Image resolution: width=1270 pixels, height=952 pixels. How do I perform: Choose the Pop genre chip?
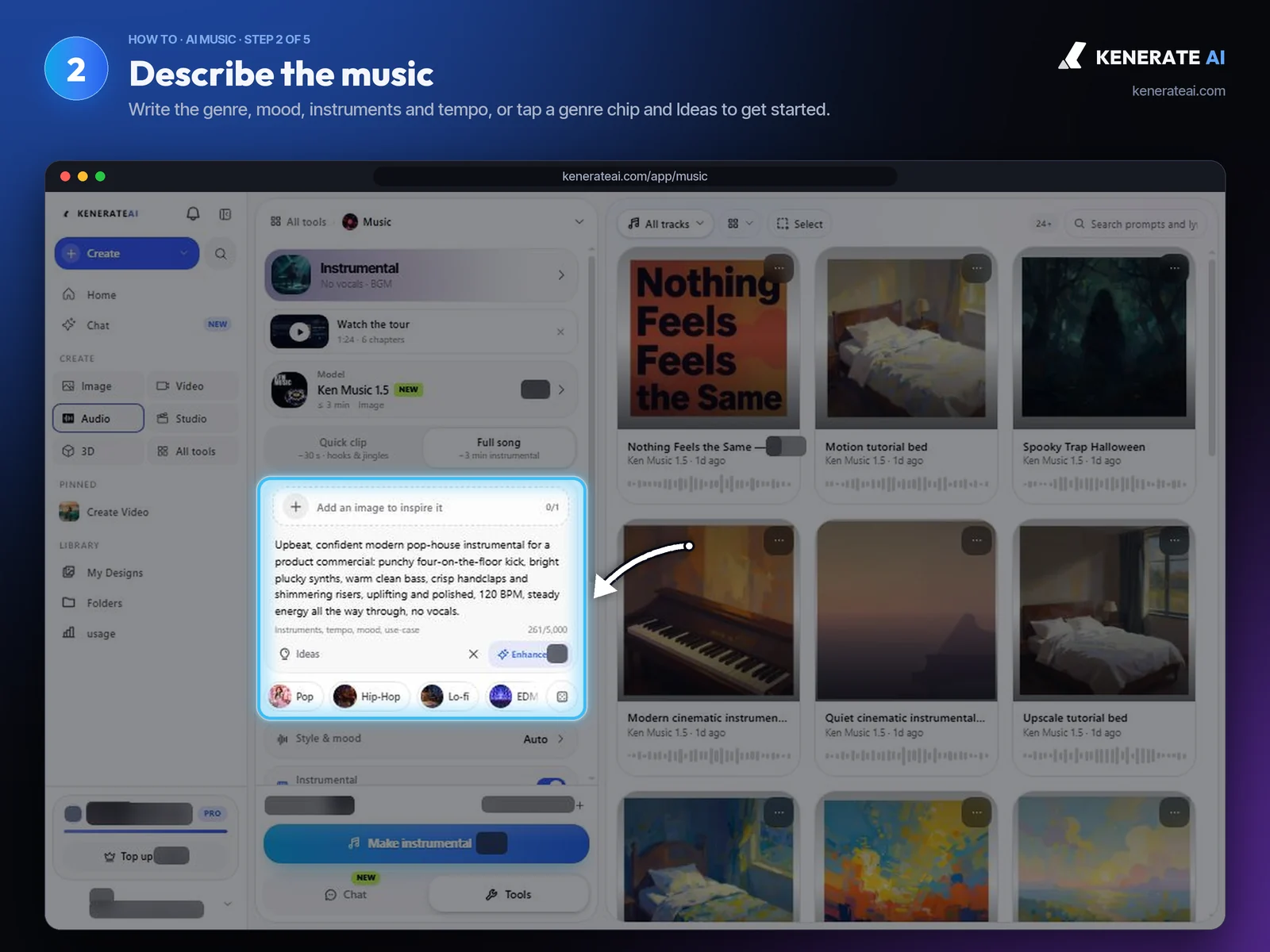294,697
